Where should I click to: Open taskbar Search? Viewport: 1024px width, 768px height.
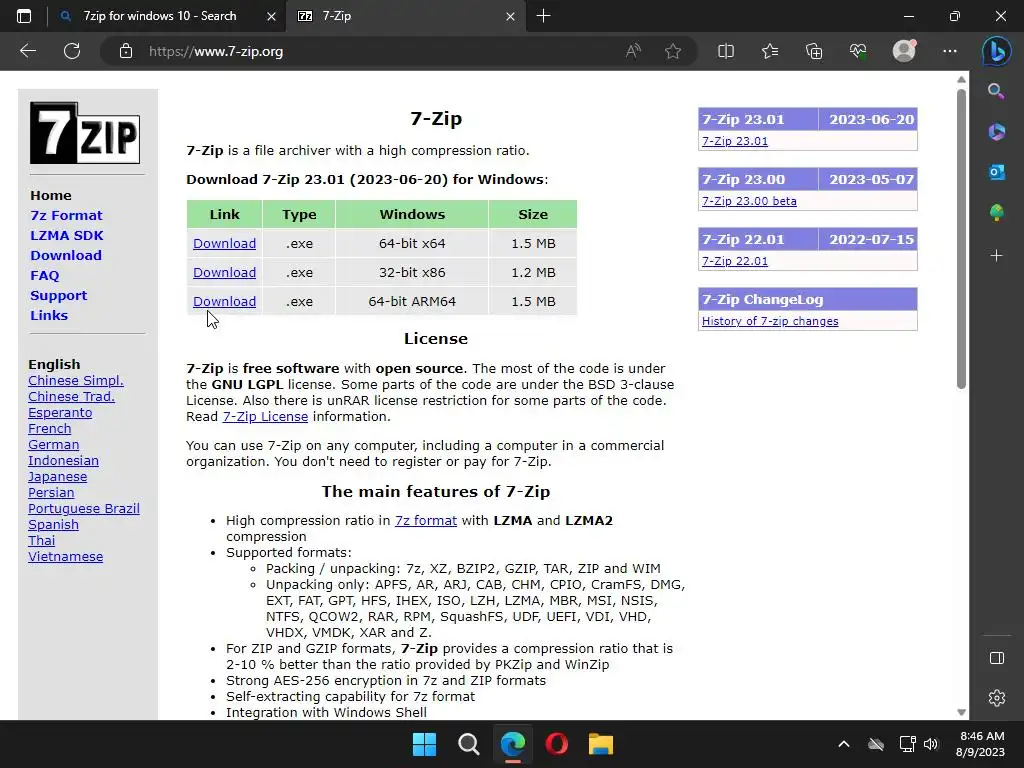point(468,744)
